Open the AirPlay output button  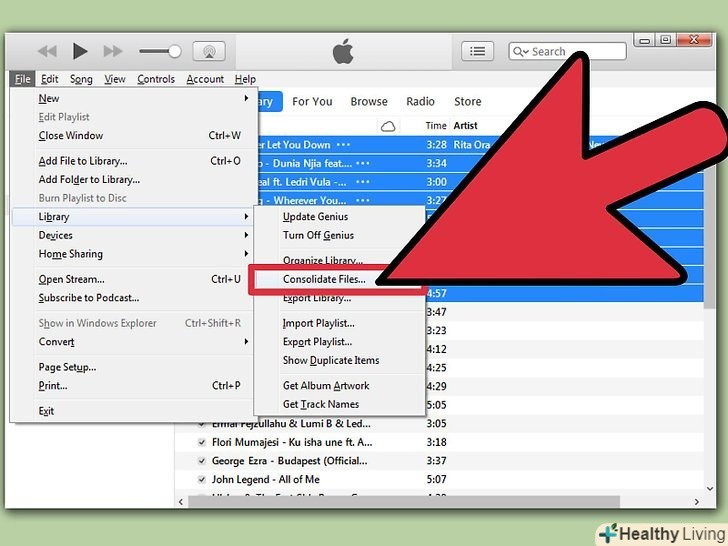pos(209,51)
